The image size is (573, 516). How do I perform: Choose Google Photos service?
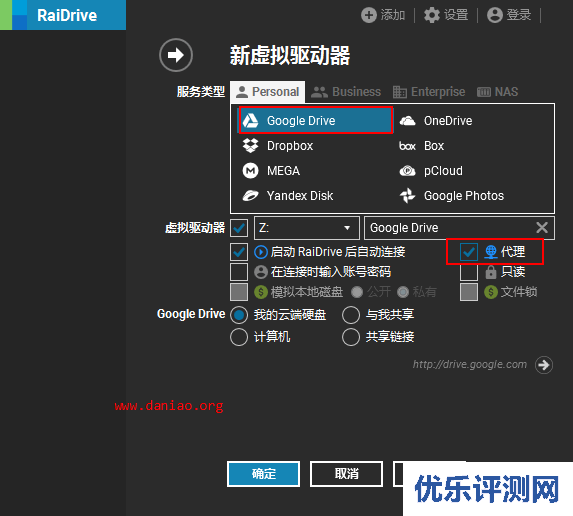[x=451, y=196]
